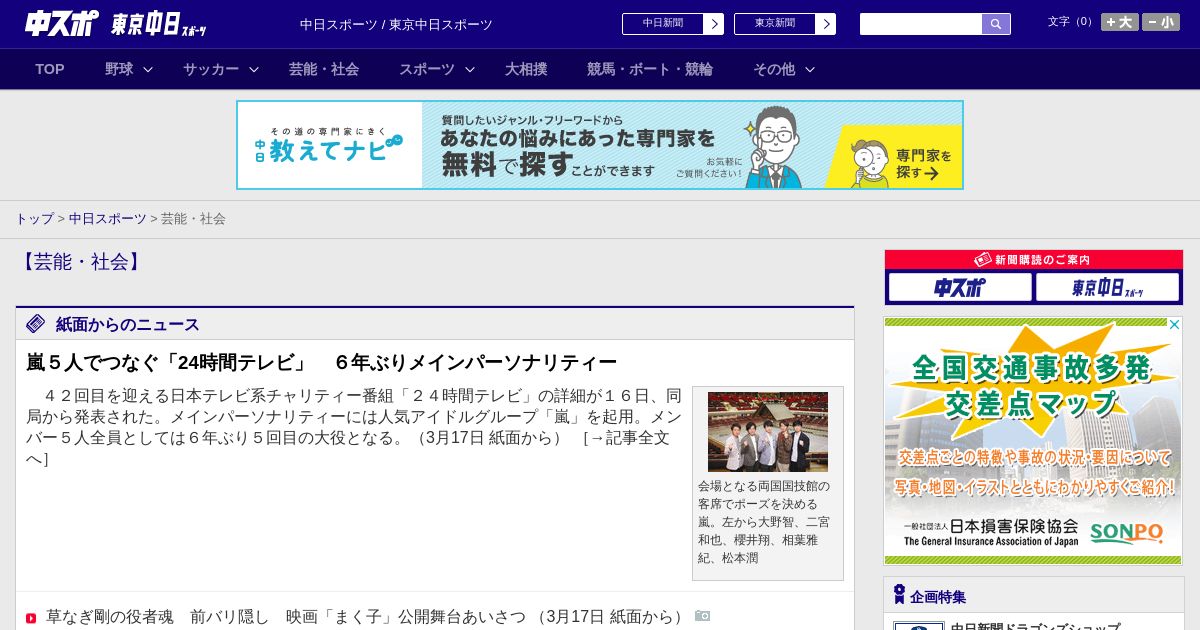Click the トップ breadcrumb link

click(34, 218)
